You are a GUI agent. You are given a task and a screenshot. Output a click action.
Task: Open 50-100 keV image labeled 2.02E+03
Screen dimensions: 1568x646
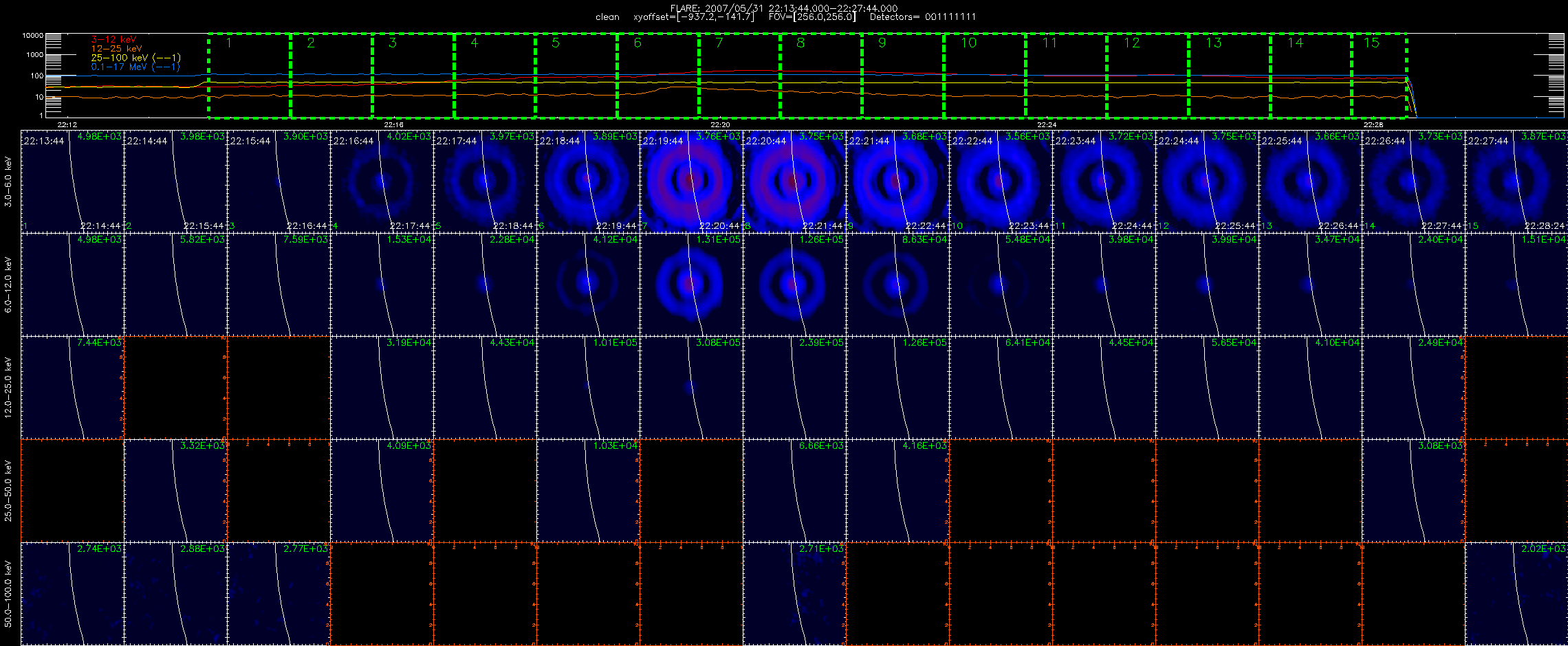coord(1517,593)
